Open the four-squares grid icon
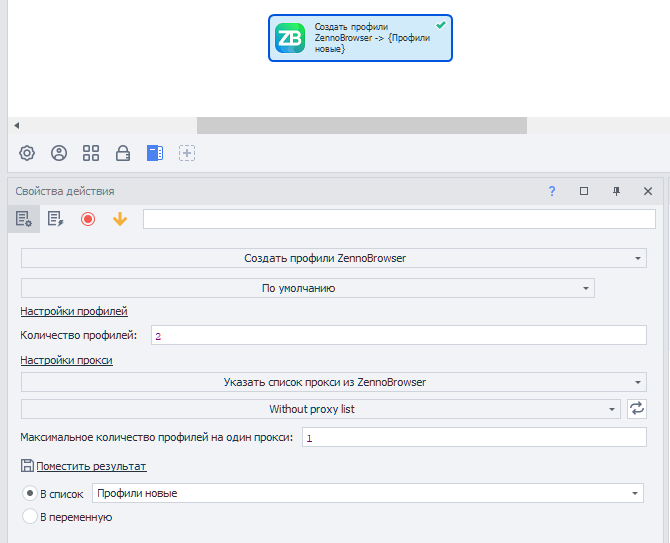Viewport: 670px width, 543px height. (x=91, y=153)
